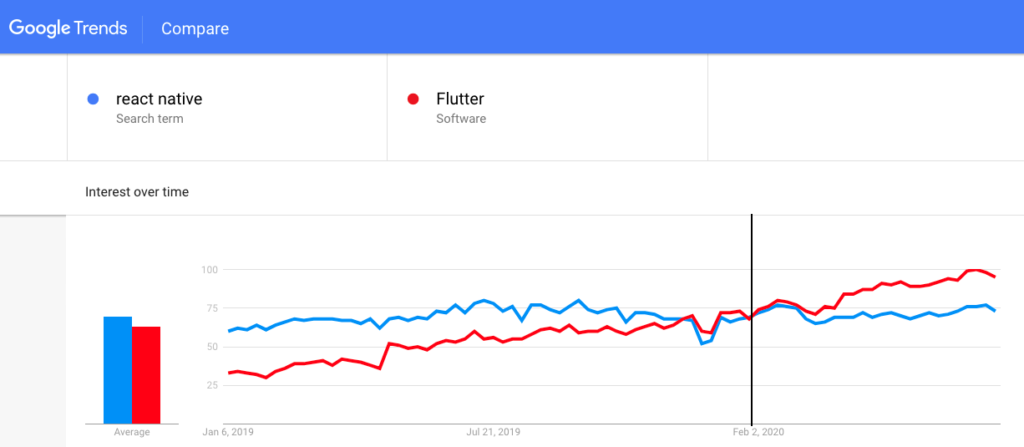Click the Jan 6, 2019 axis label
This screenshot has height=447, width=1024.
228,433
